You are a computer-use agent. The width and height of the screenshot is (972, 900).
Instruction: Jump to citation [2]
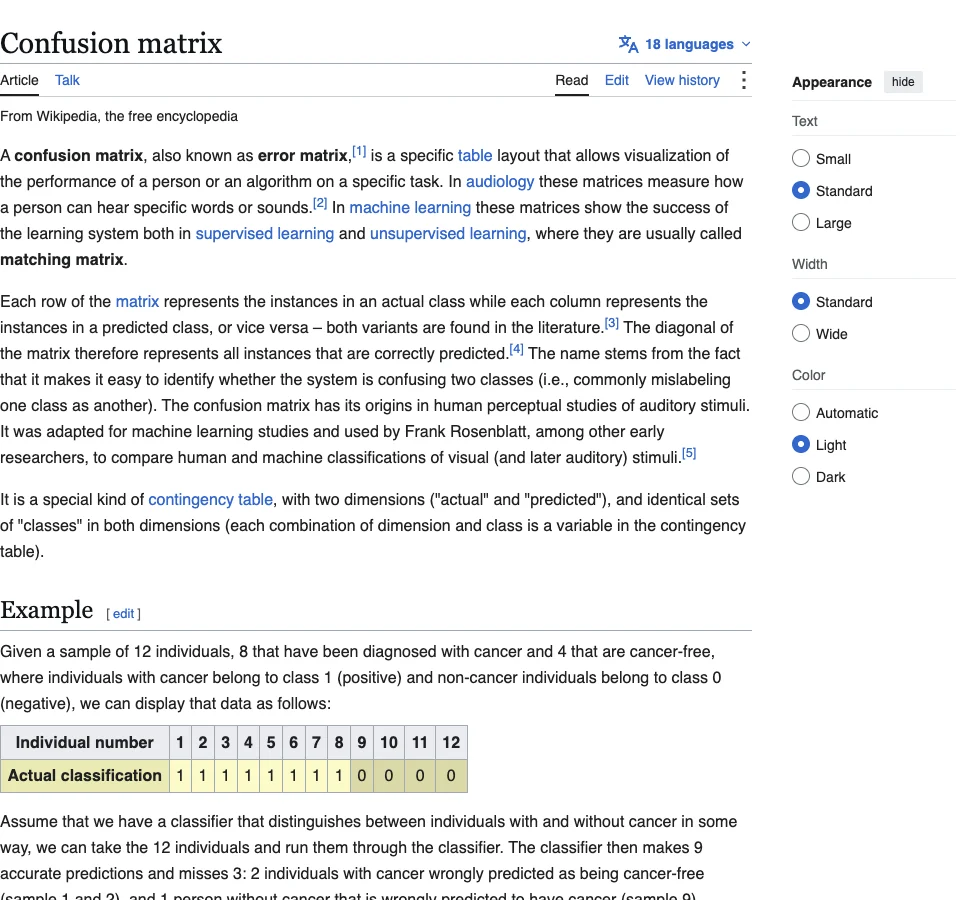tap(320, 203)
